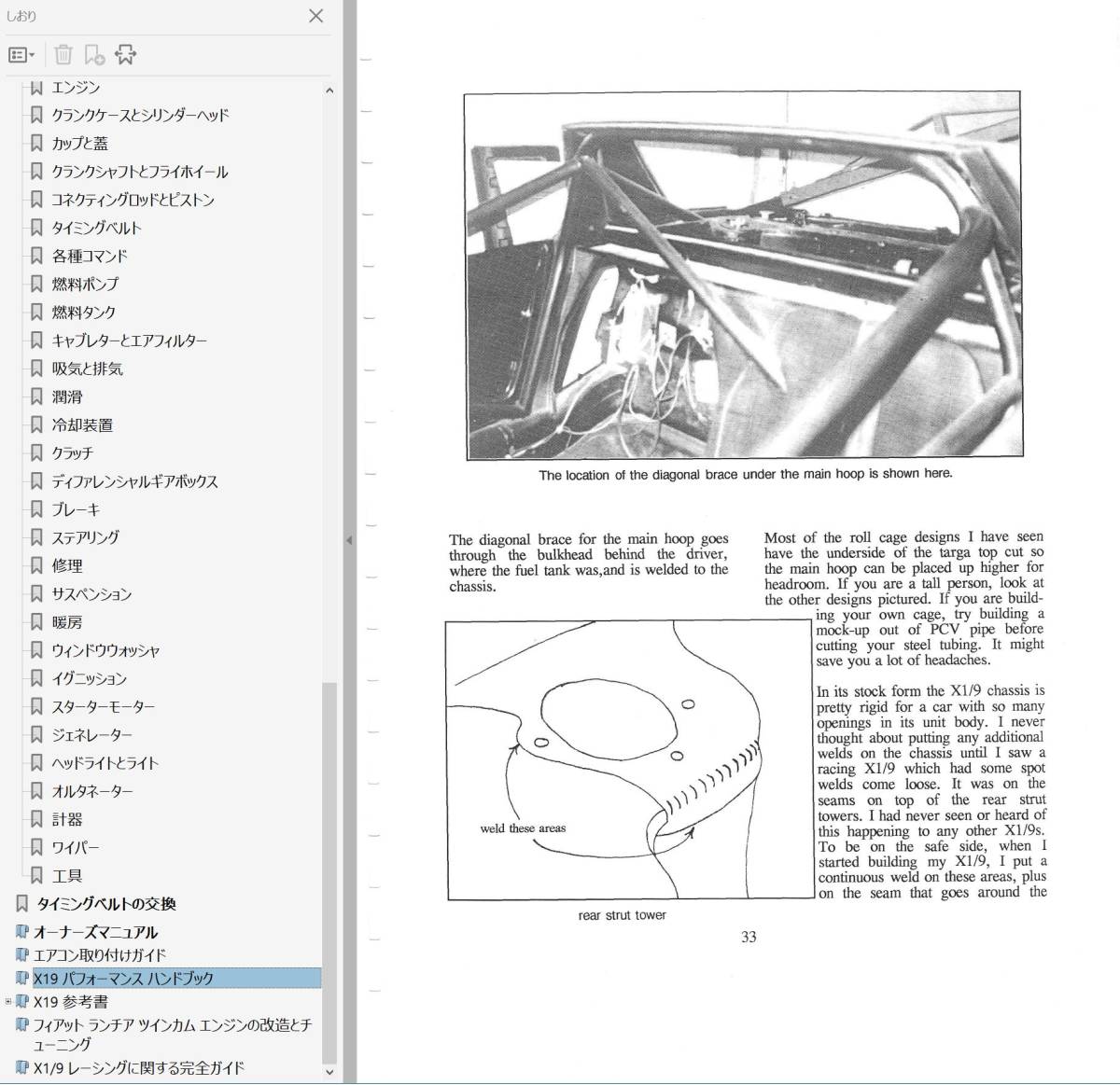Open the bookmark options dropdown menu
The width and height of the screenshot is (1120, 1085).
click(x=21, y=55)
